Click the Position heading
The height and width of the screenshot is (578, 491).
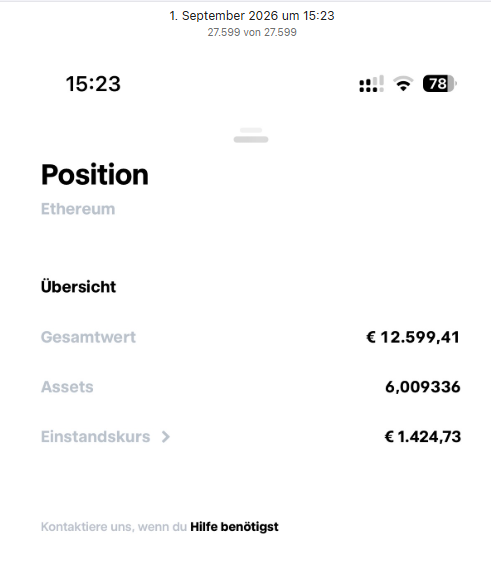pos(95,174)
